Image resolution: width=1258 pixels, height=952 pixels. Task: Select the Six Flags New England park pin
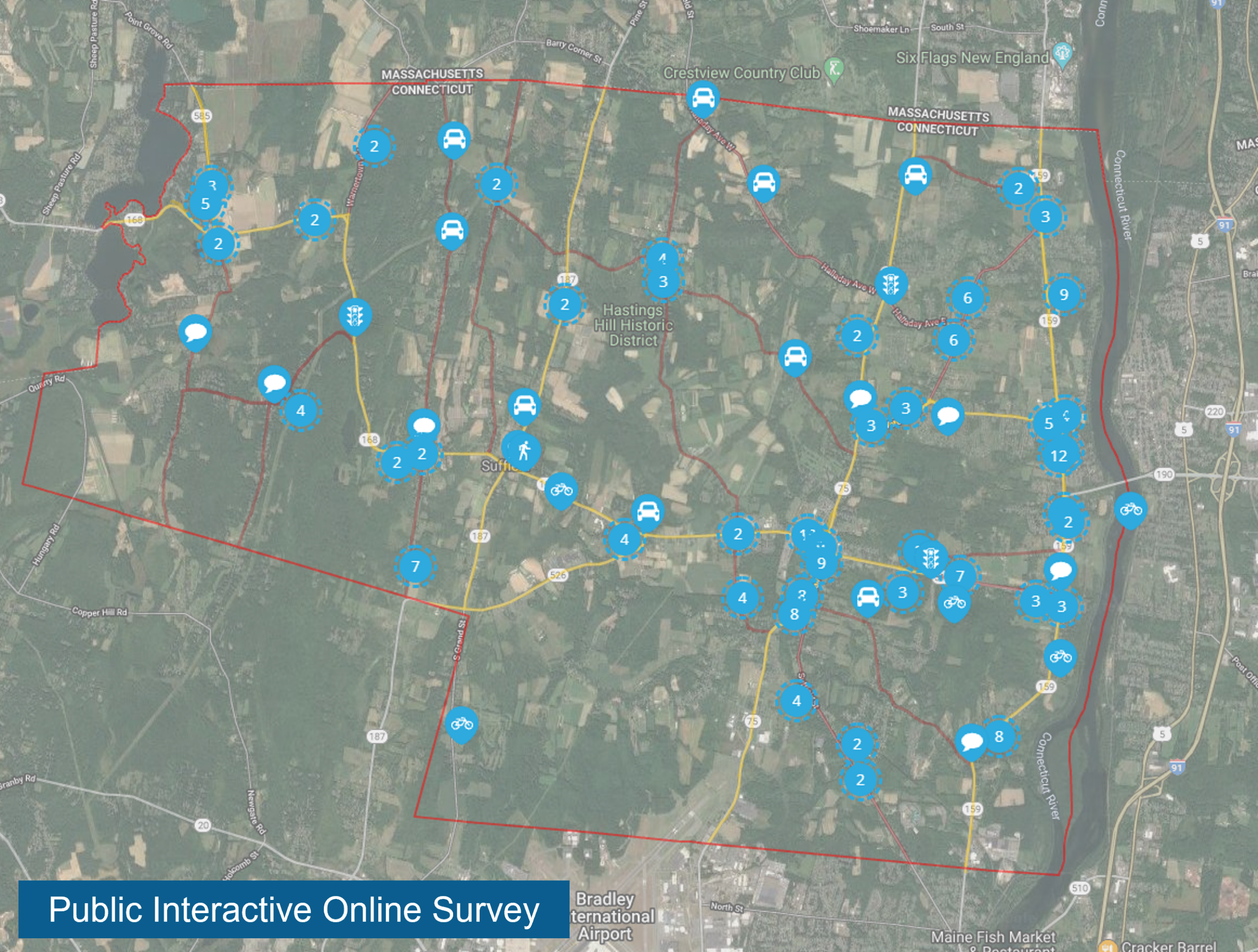(x=1062, y=54)
